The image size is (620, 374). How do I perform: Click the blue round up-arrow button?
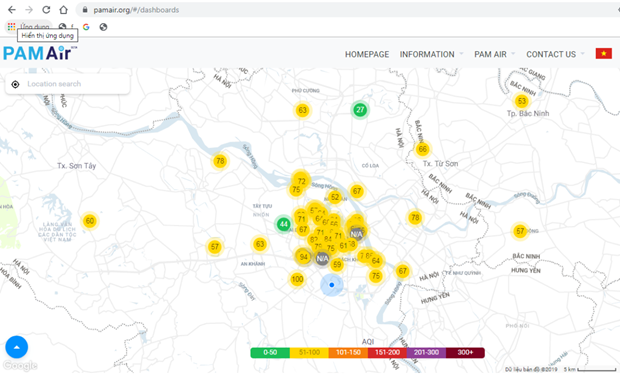click(17, 347)
